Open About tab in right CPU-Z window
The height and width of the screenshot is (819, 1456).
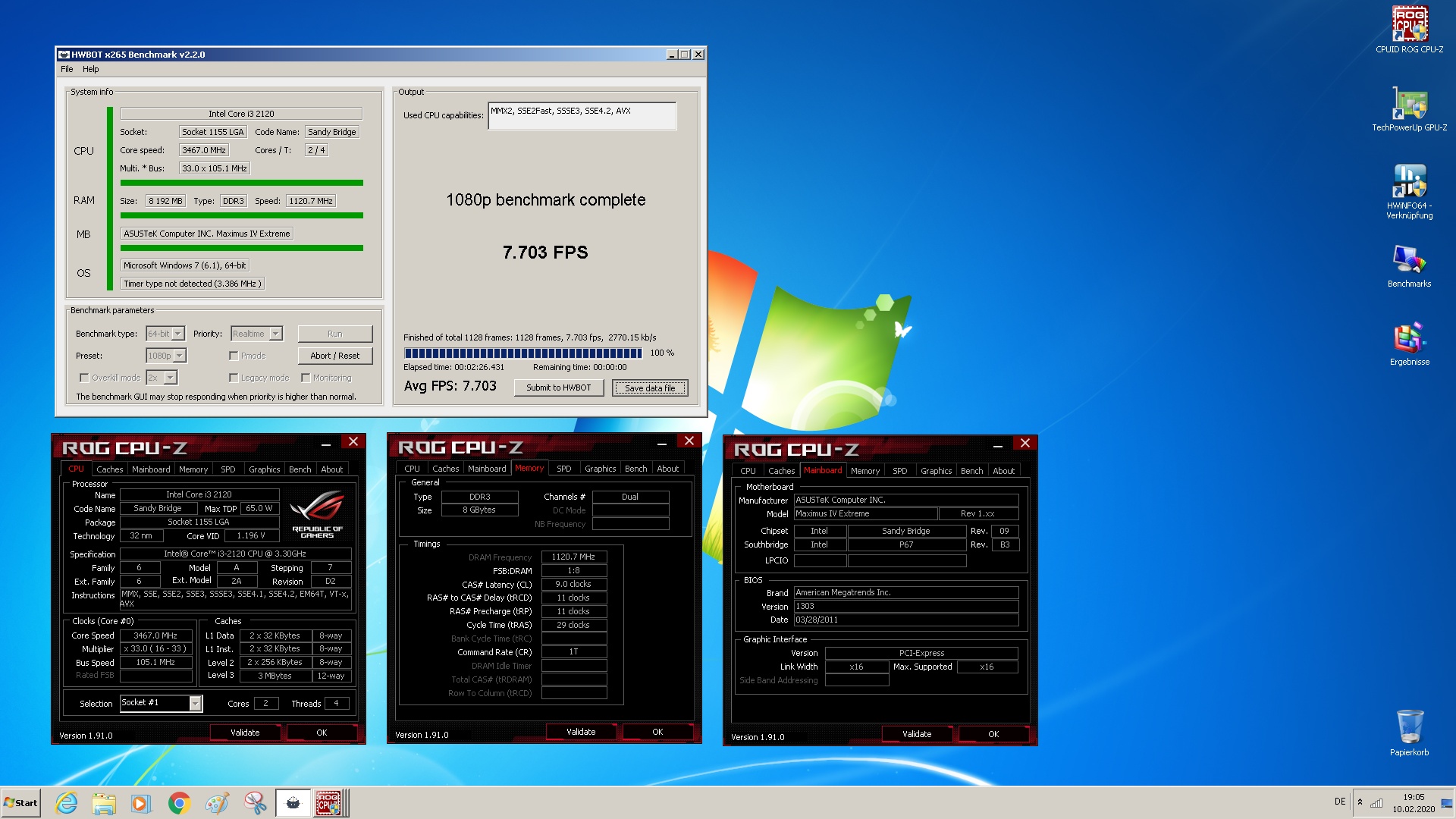[x=1004, y=471]
